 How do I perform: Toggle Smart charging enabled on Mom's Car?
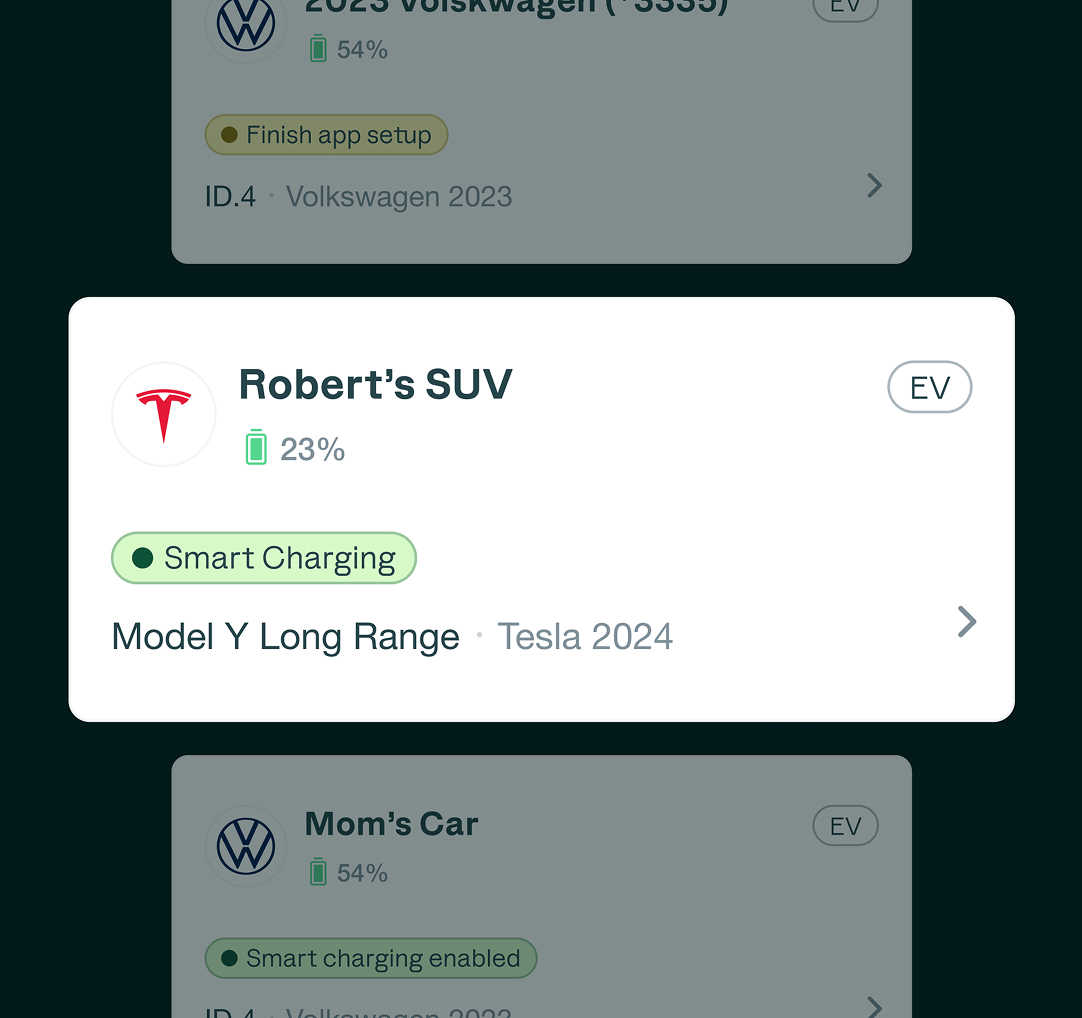[370, 957]
